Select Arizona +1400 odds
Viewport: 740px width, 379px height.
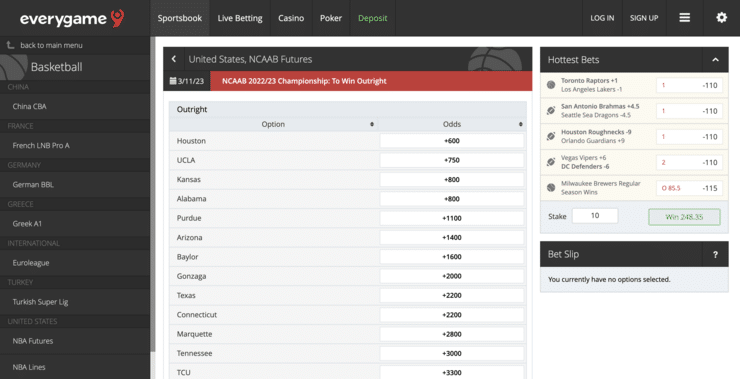click(x=452, y=237)
